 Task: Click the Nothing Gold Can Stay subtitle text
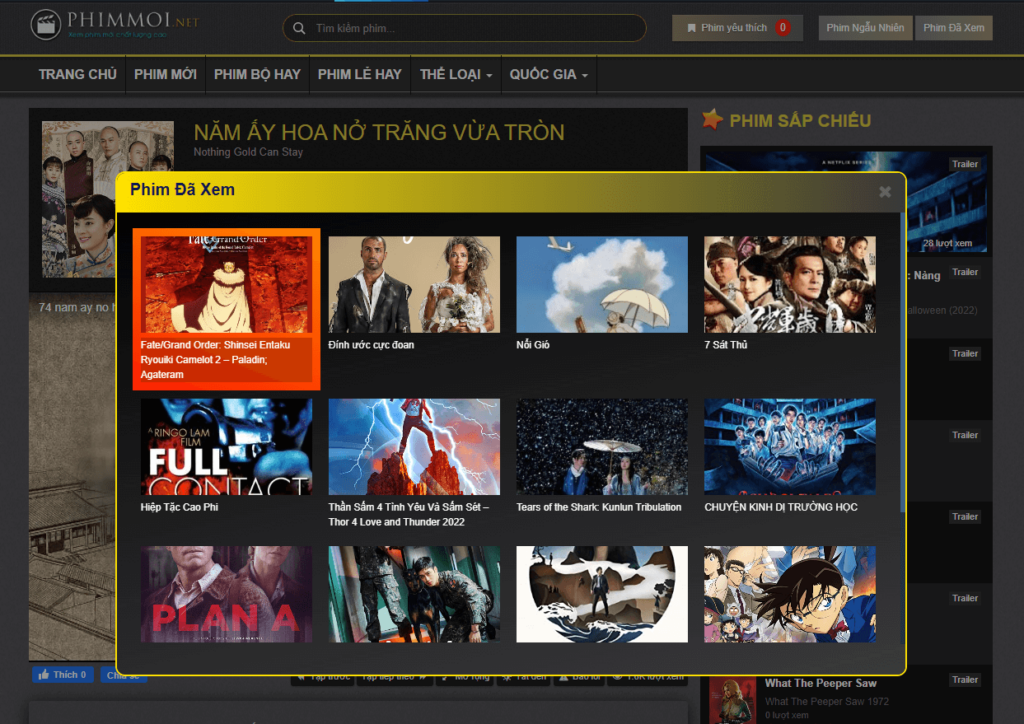click(248, 152)
